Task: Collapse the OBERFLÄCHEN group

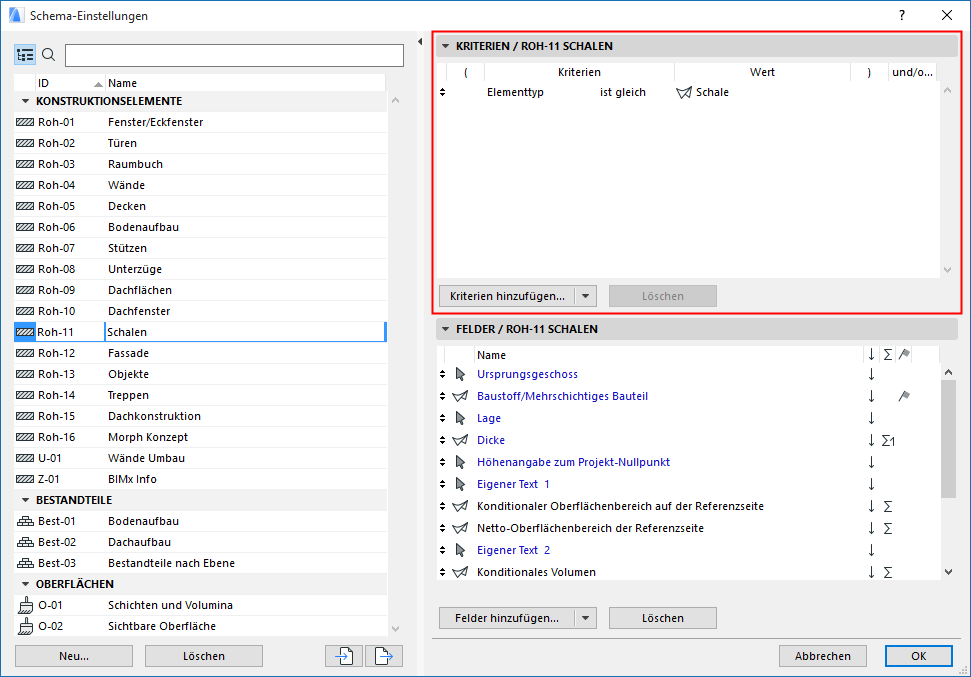Action: (x=25, y=584)
